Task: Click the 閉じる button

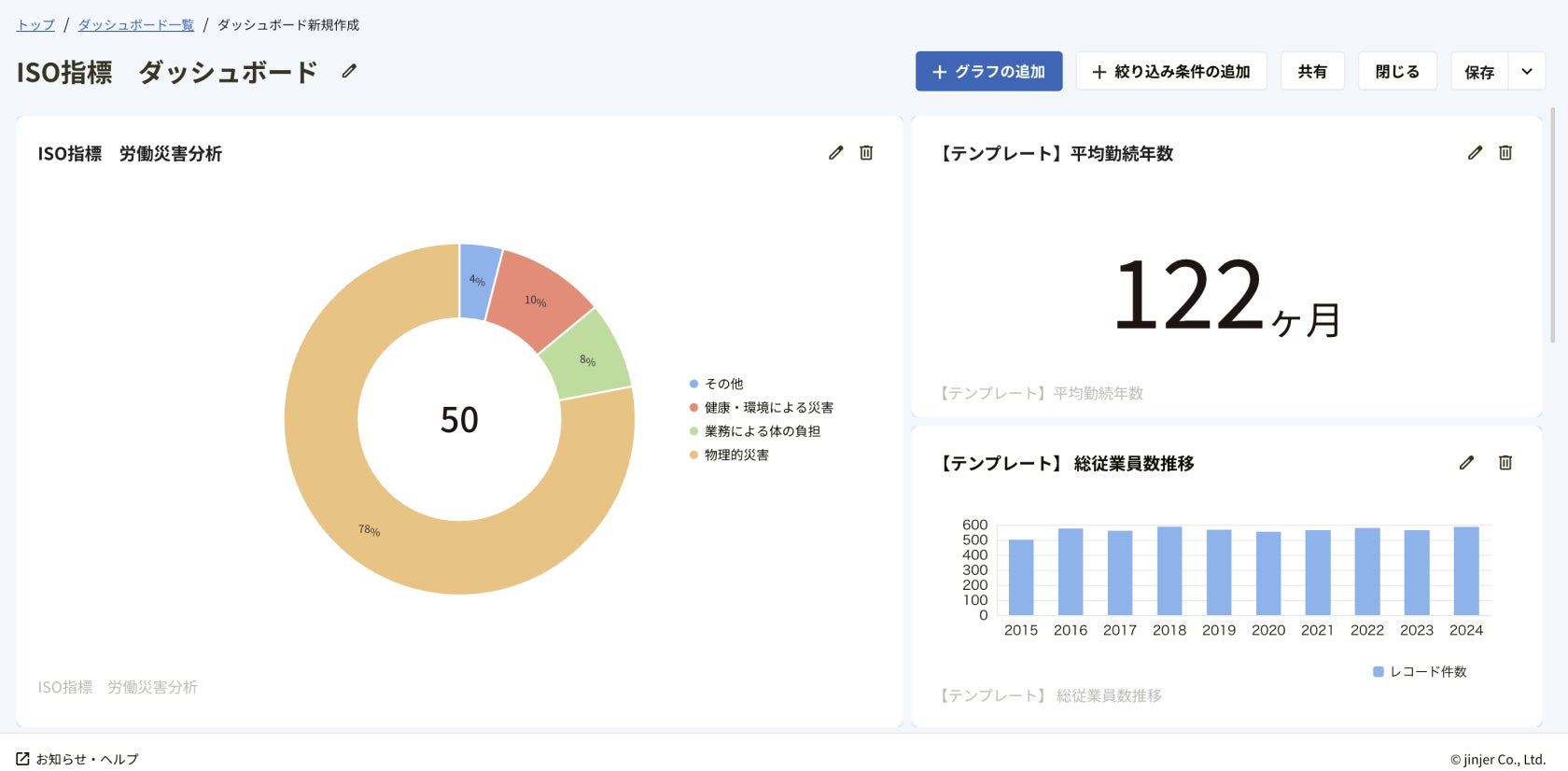Action: coord(1397,71)
